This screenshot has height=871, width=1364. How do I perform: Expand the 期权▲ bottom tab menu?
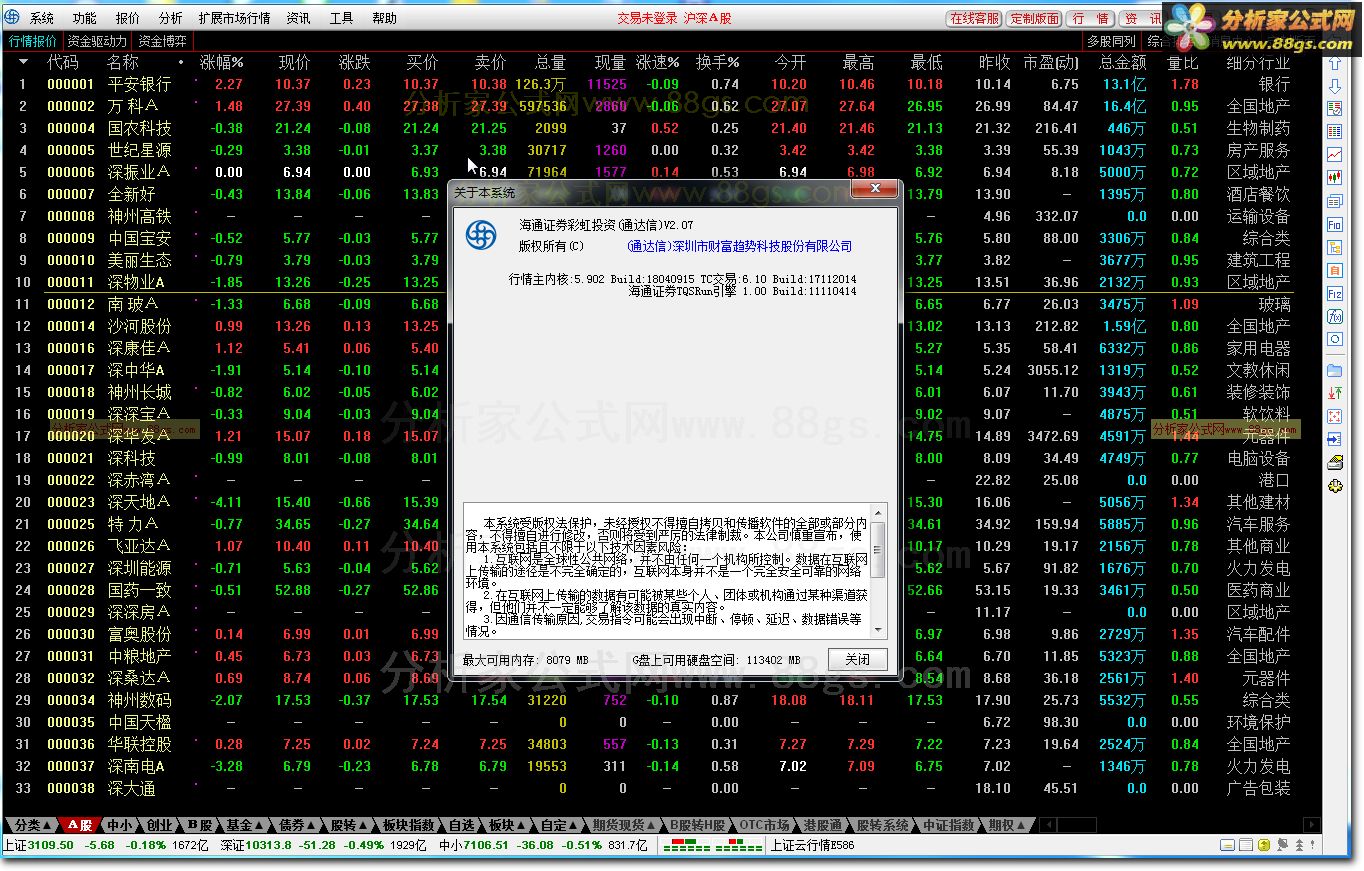[1007, 825]
